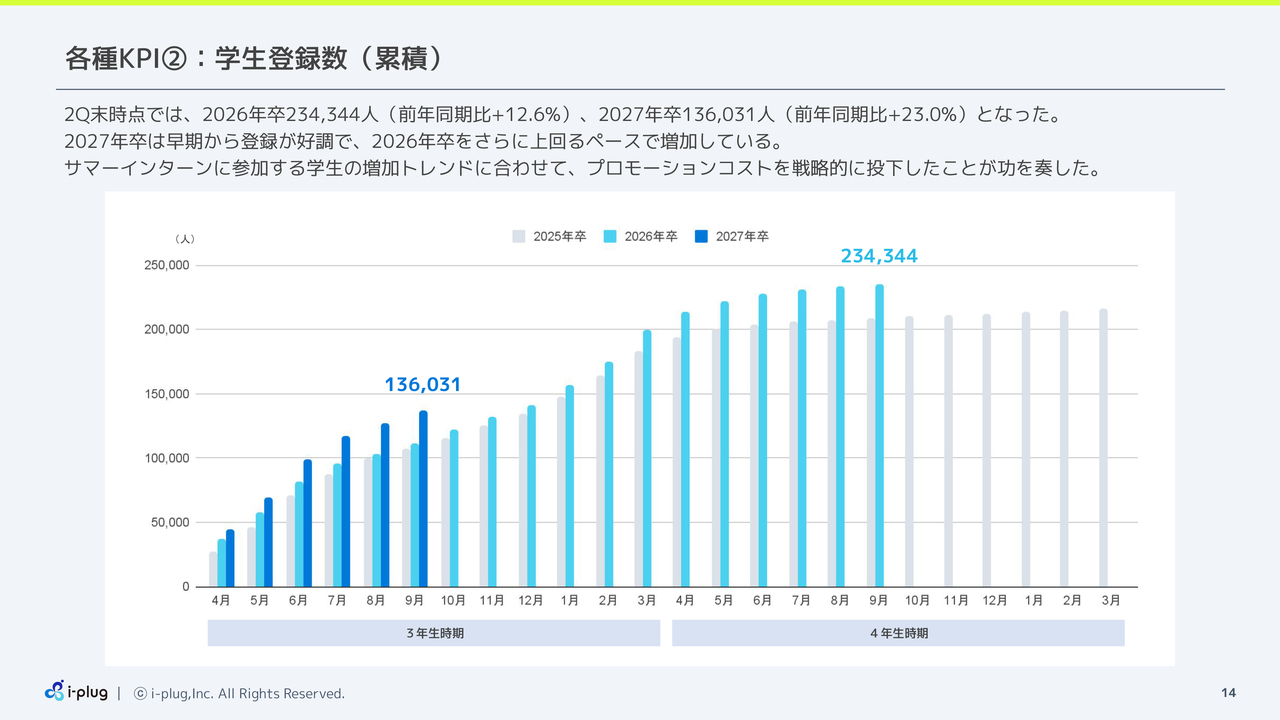Click the 136,031 data label
This screenshot has width=1280, height=720.
point(422,385)
